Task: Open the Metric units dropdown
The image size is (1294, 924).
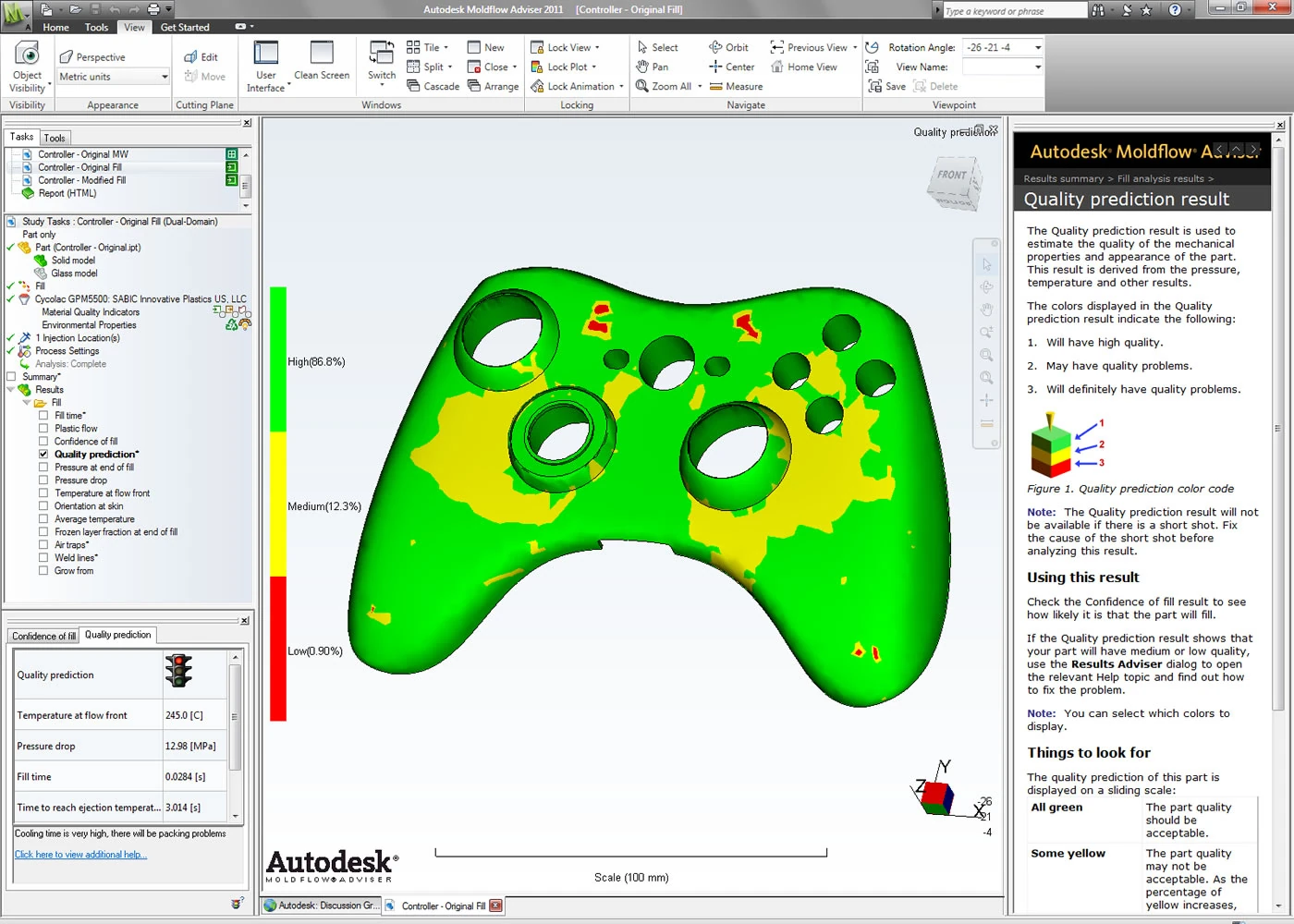Action: point(165,77)
